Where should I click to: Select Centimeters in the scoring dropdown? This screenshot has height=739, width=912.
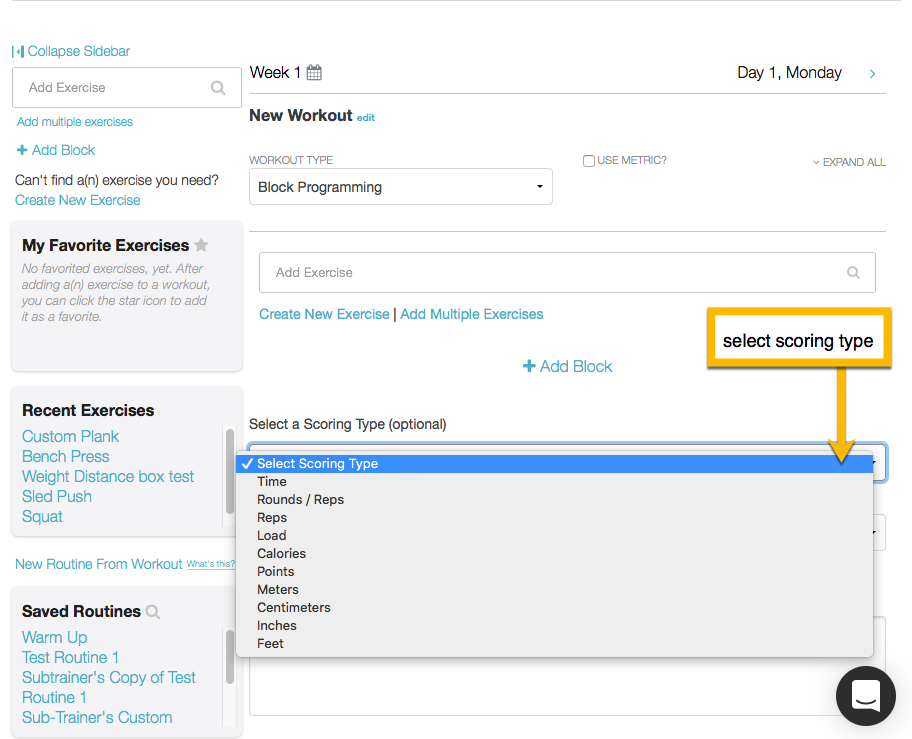click(293, 608)
